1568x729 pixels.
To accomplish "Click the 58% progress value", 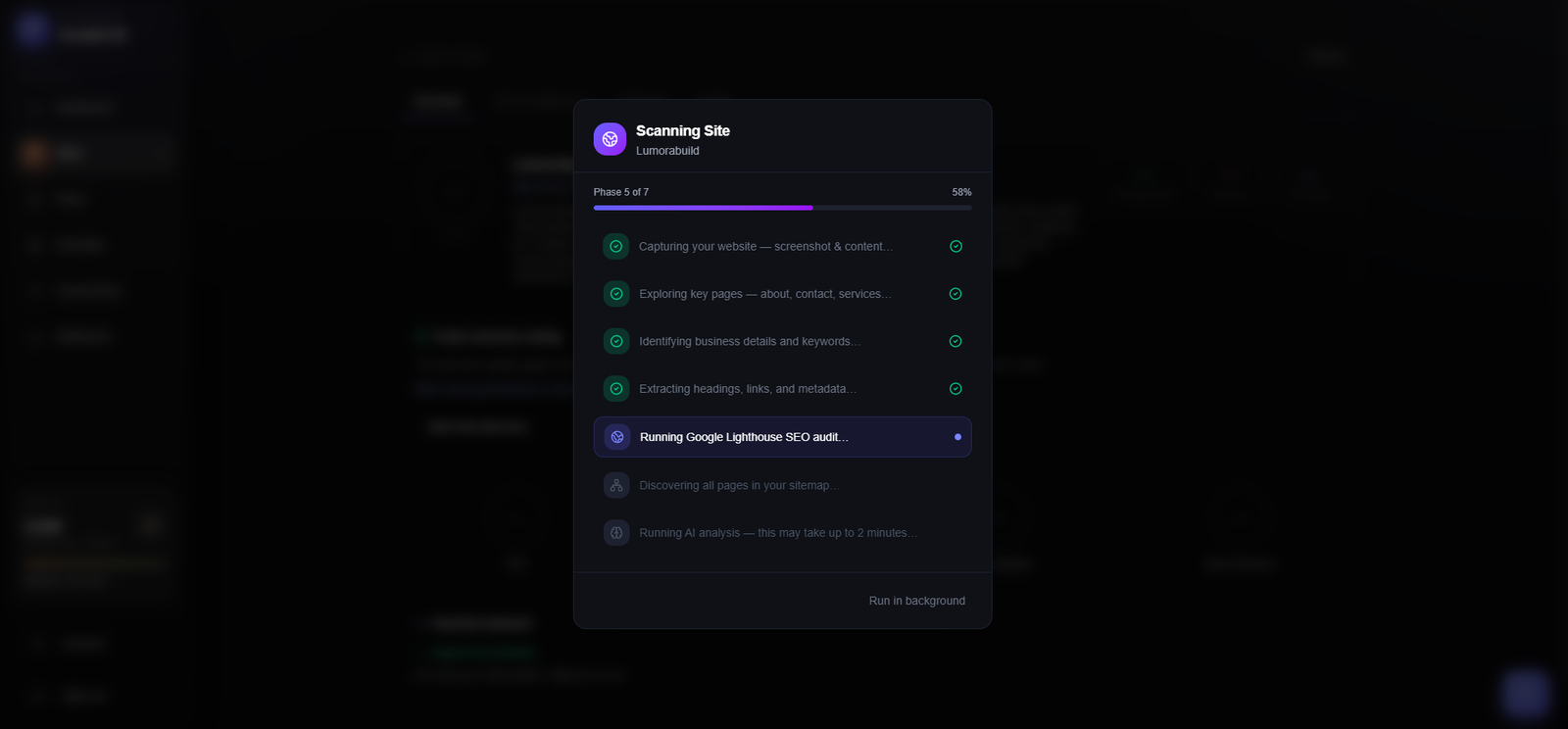I will [961, 192].
